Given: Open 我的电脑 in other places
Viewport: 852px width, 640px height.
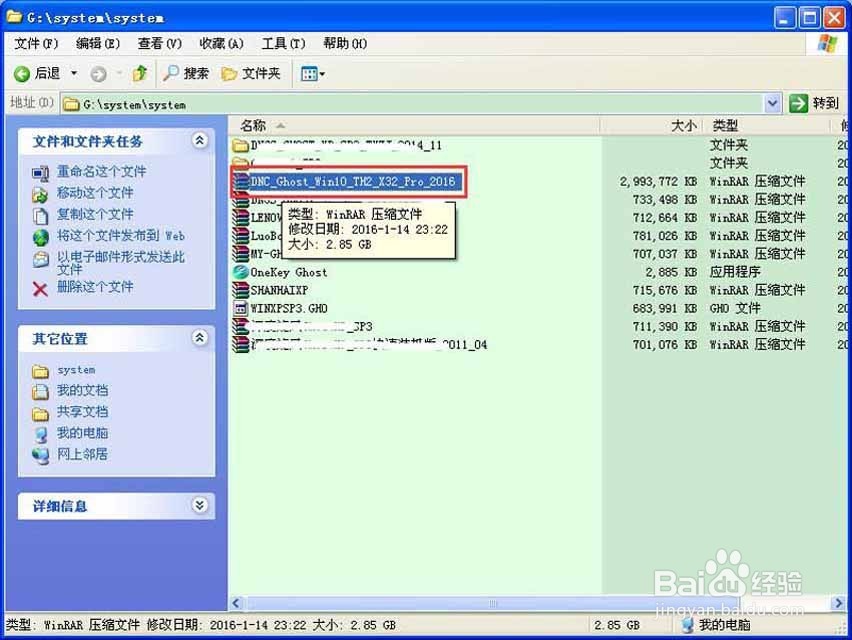Looking at the screenshot, I should coord(83,432).
